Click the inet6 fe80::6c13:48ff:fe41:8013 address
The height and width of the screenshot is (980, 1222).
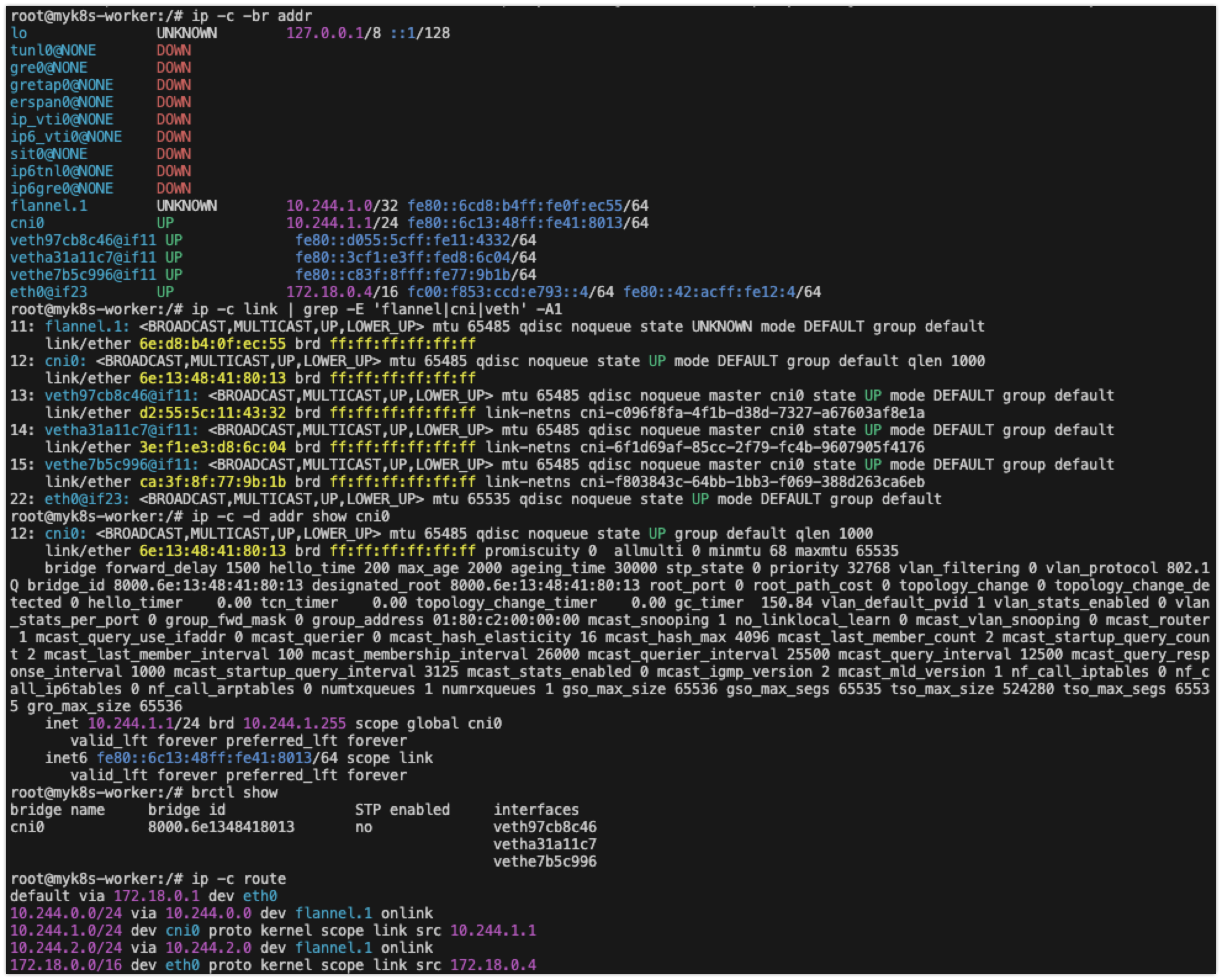[x=203, y=757]
